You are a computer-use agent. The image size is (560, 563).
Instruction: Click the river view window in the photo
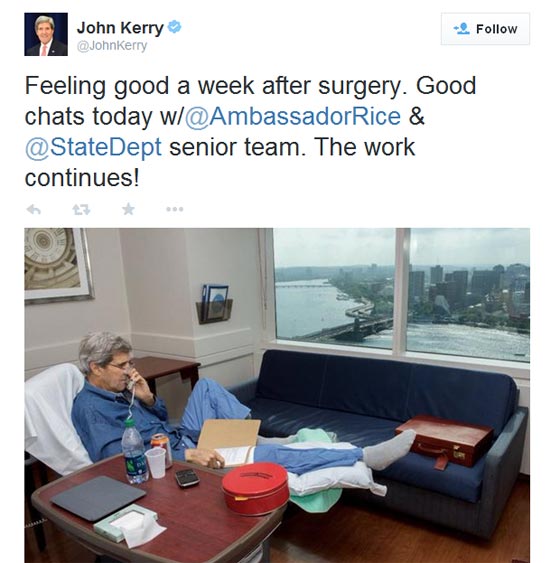coord(401,294)
